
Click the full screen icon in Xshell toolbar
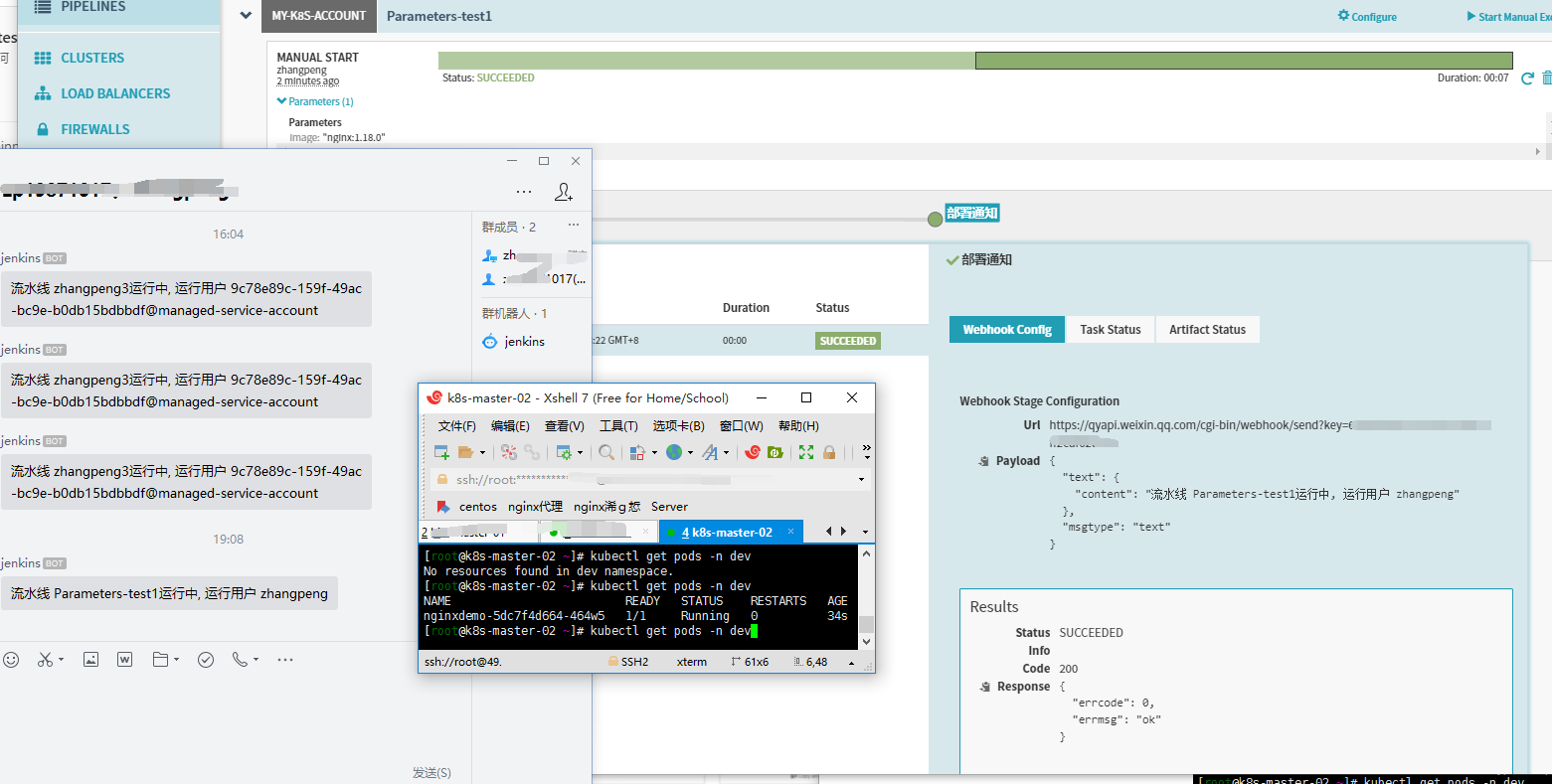coord(805,452)
